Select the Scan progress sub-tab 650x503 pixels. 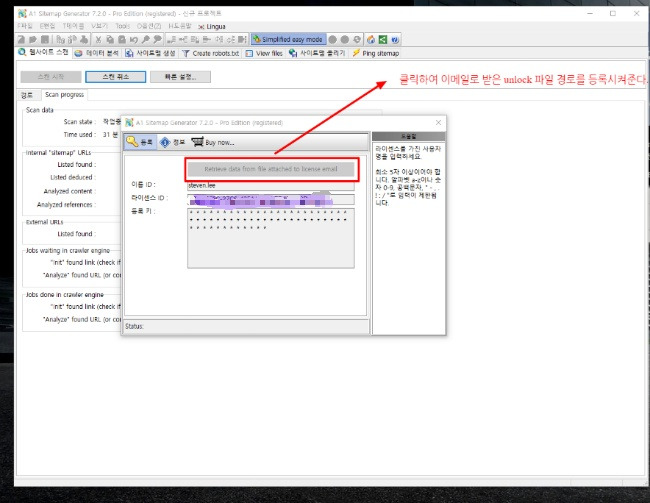point(64,95)
